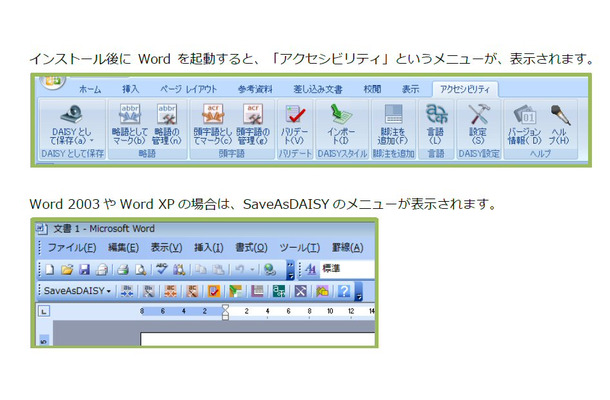Open 設定(S) DAISY settings in the ribbon
This screenshot has width=610, height=400.
click(x=478, y=125)
